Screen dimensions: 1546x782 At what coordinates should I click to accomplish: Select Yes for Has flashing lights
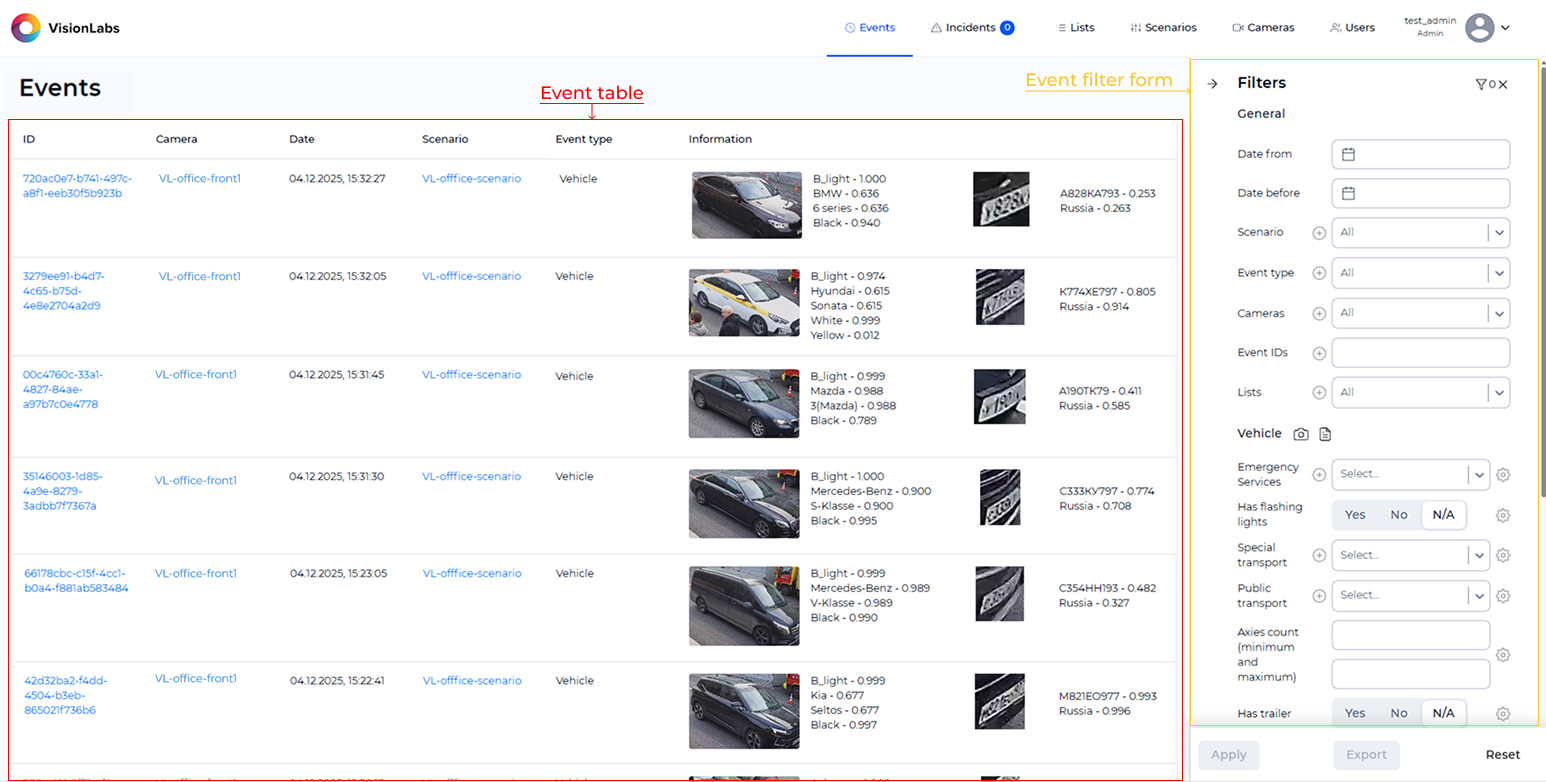point(1355,514)
